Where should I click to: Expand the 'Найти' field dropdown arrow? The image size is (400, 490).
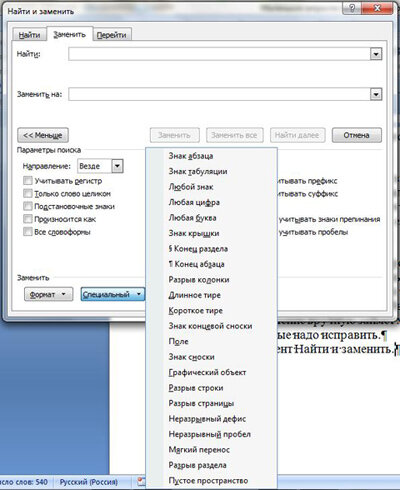(376, 54)
